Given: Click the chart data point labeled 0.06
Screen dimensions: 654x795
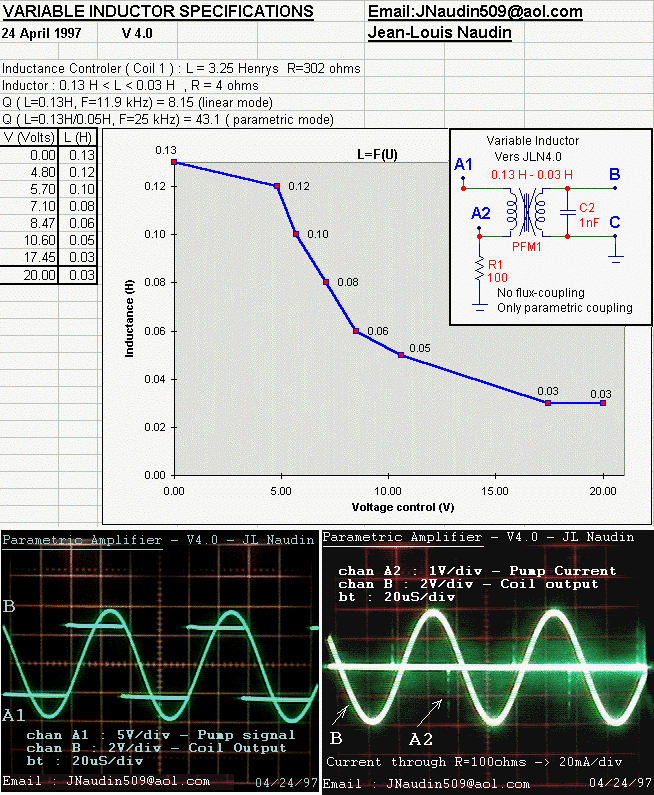Looking at the screenshot, I should (x=356, y=331).
